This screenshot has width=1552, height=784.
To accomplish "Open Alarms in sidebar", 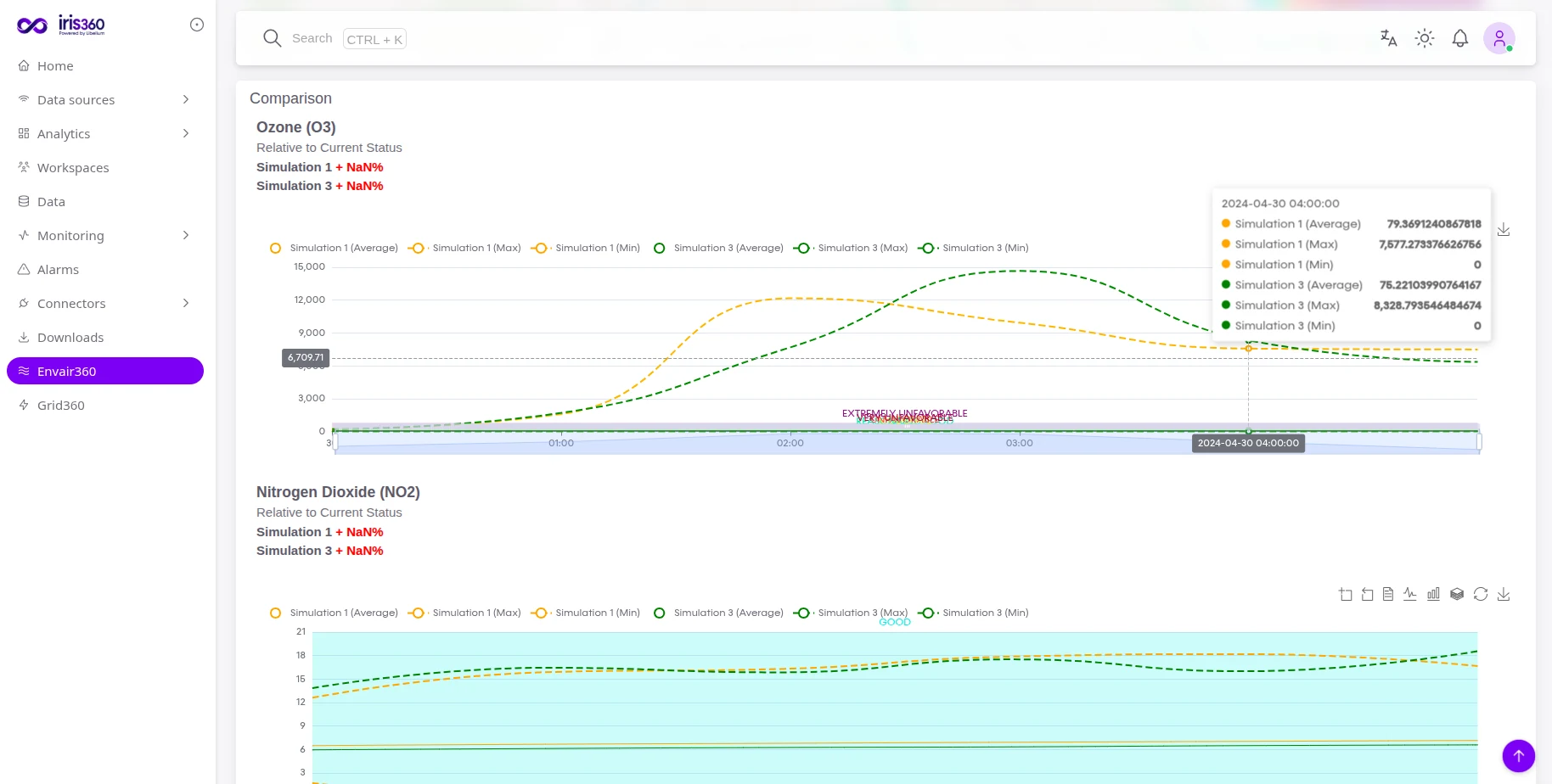I will 104,269.
